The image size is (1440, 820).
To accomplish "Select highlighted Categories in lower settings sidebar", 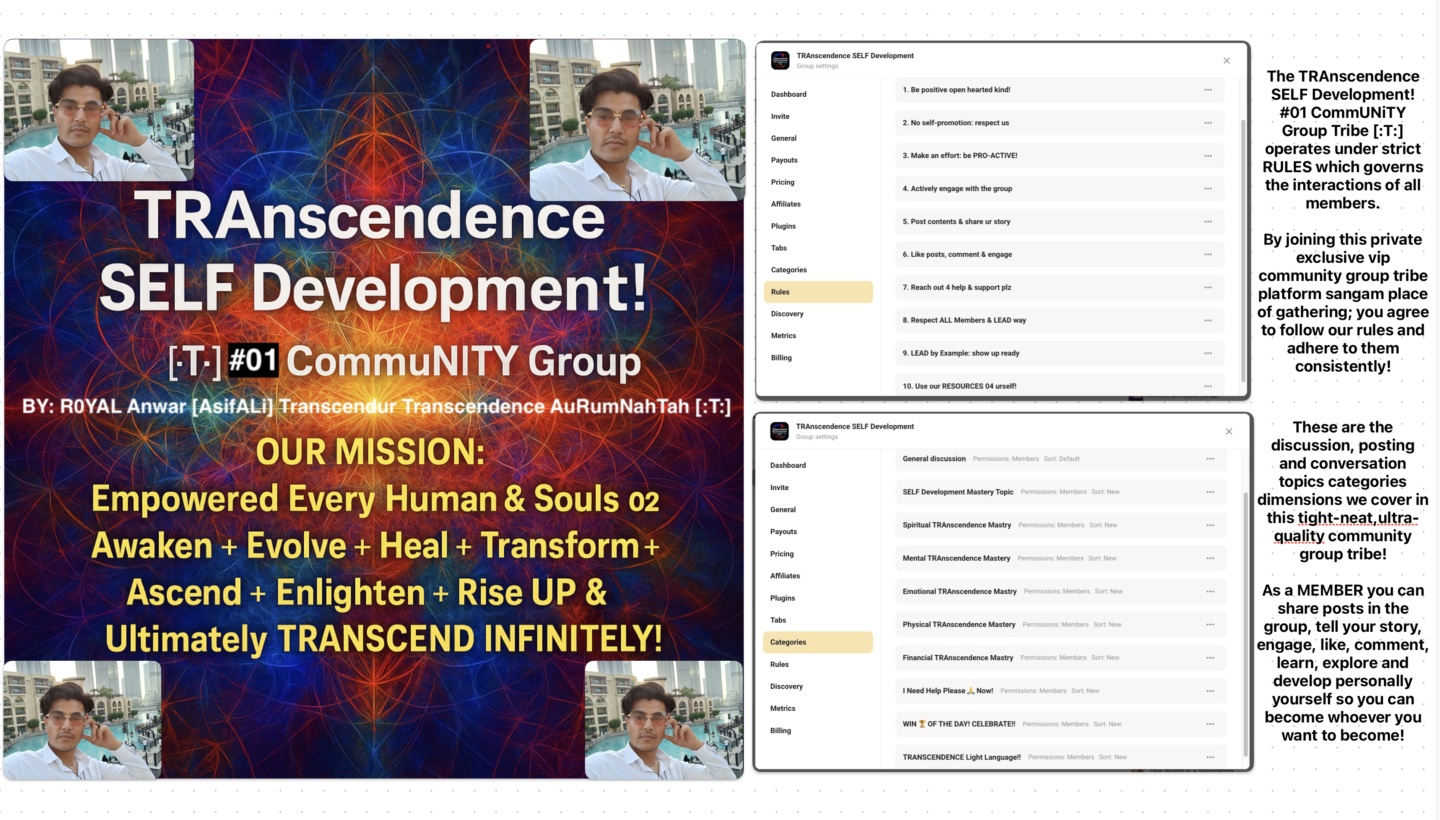I will click(818, 642).
